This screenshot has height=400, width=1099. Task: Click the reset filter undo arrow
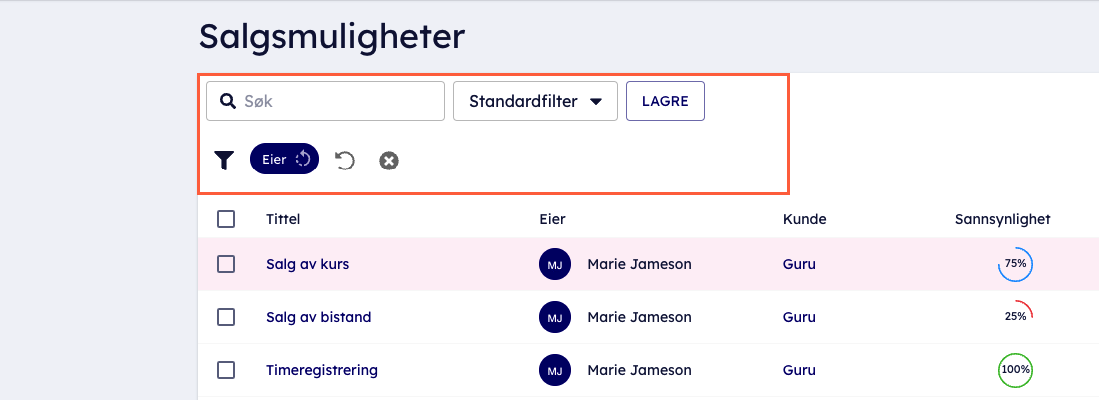(345, 160)
